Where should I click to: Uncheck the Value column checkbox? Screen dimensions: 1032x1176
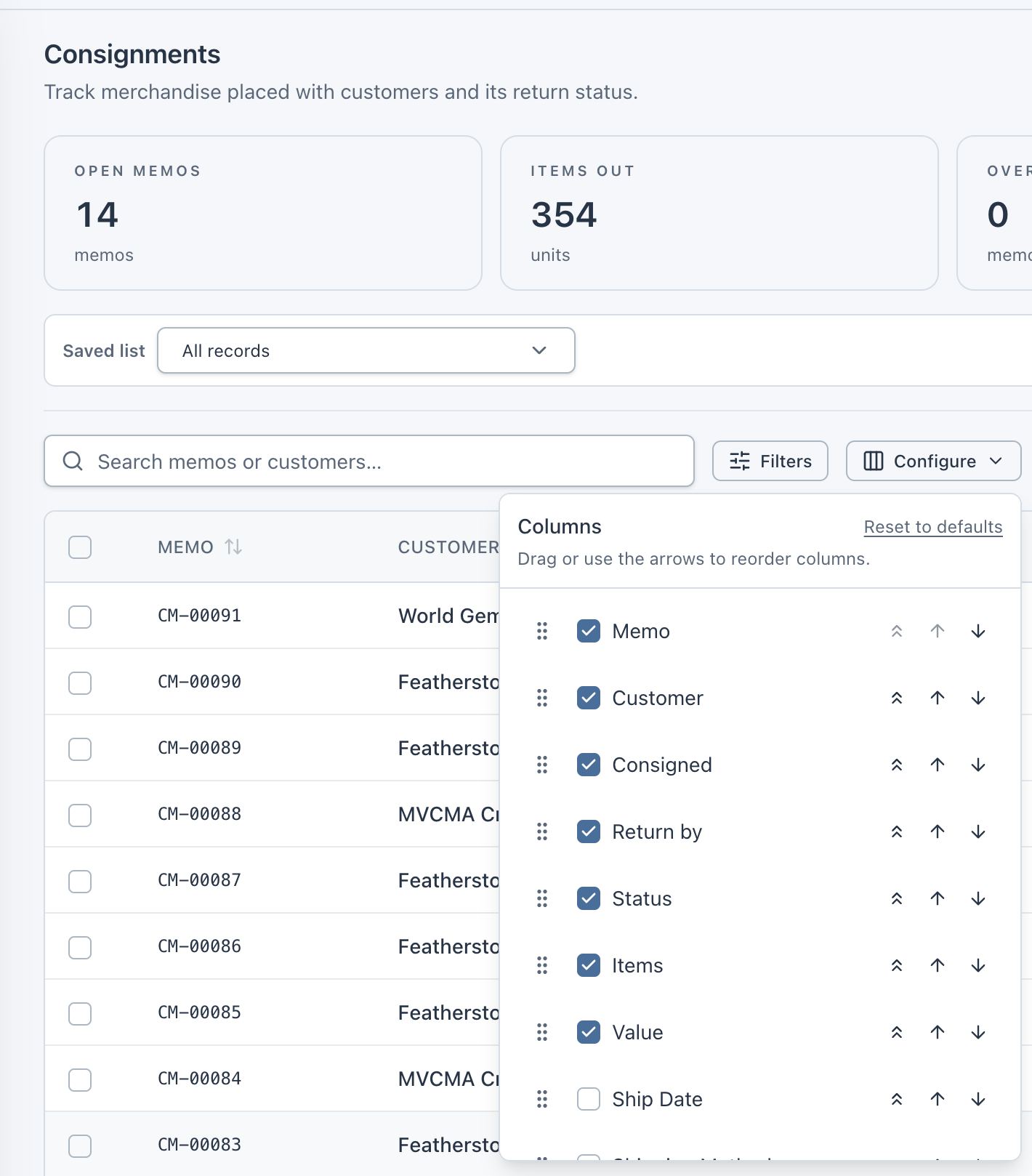pyautogui.click(x=589, y=1032)
